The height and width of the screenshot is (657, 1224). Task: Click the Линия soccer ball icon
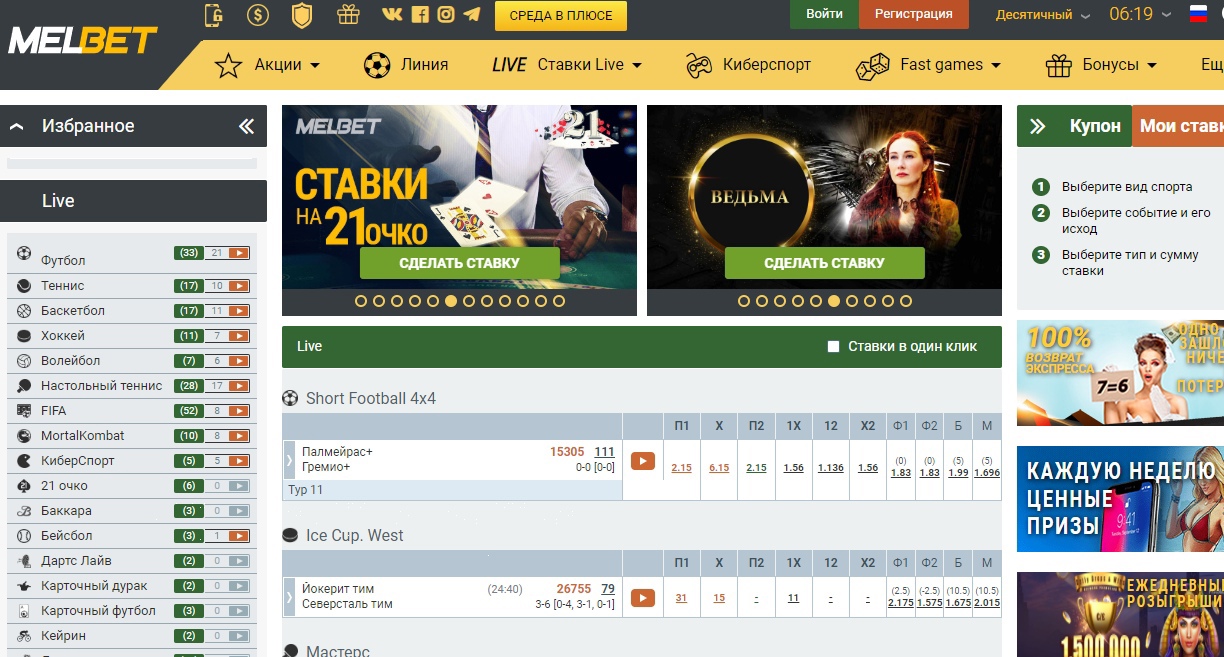[x=377, y=65]
